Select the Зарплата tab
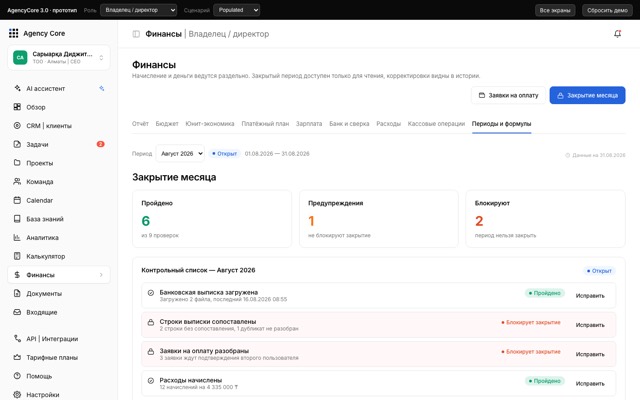The width and height of the screenshot is (640, 400). tap(309, 124)
